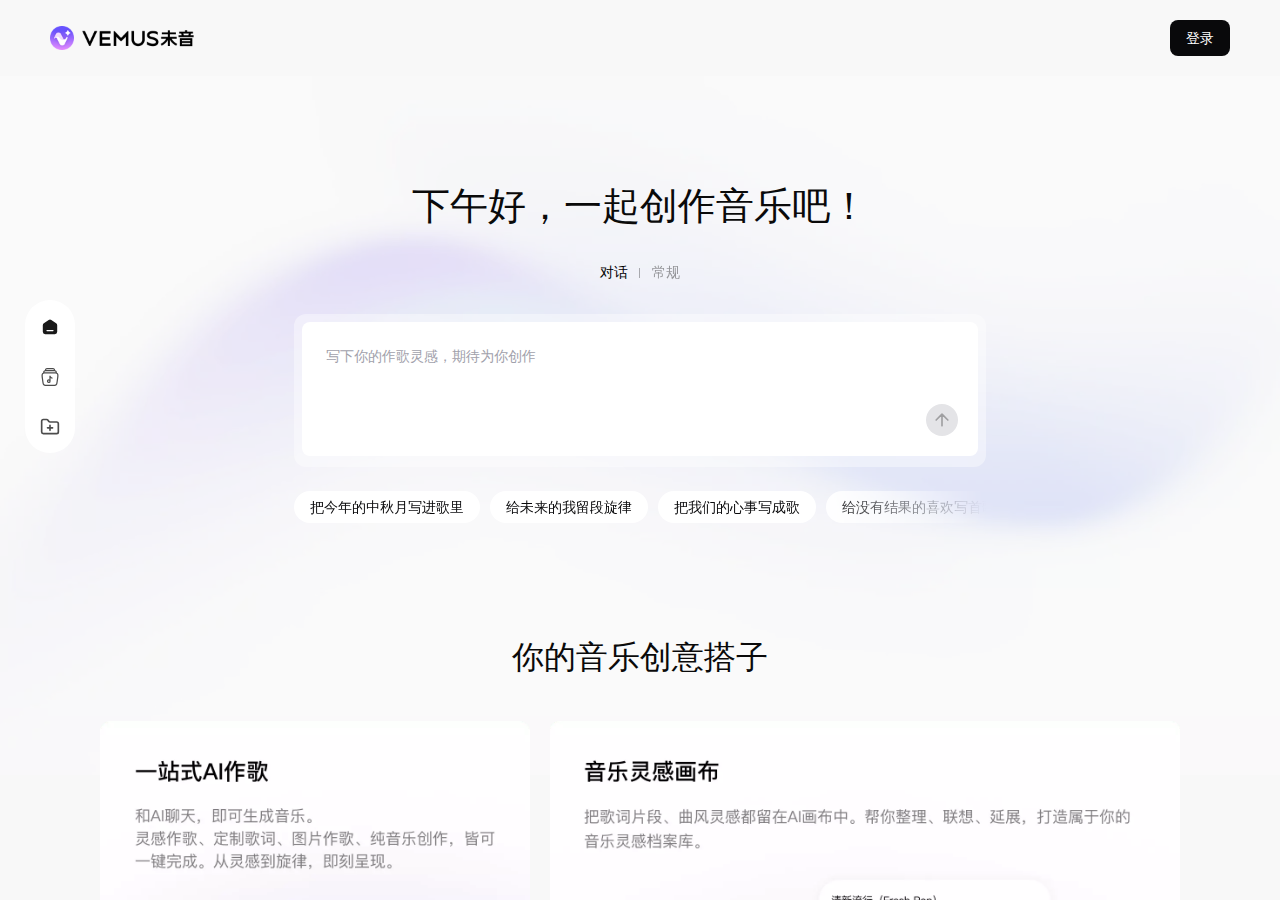Open the home icon in the left sidebar
This screenshot has width=1280, height=900.
click(50, 327)
